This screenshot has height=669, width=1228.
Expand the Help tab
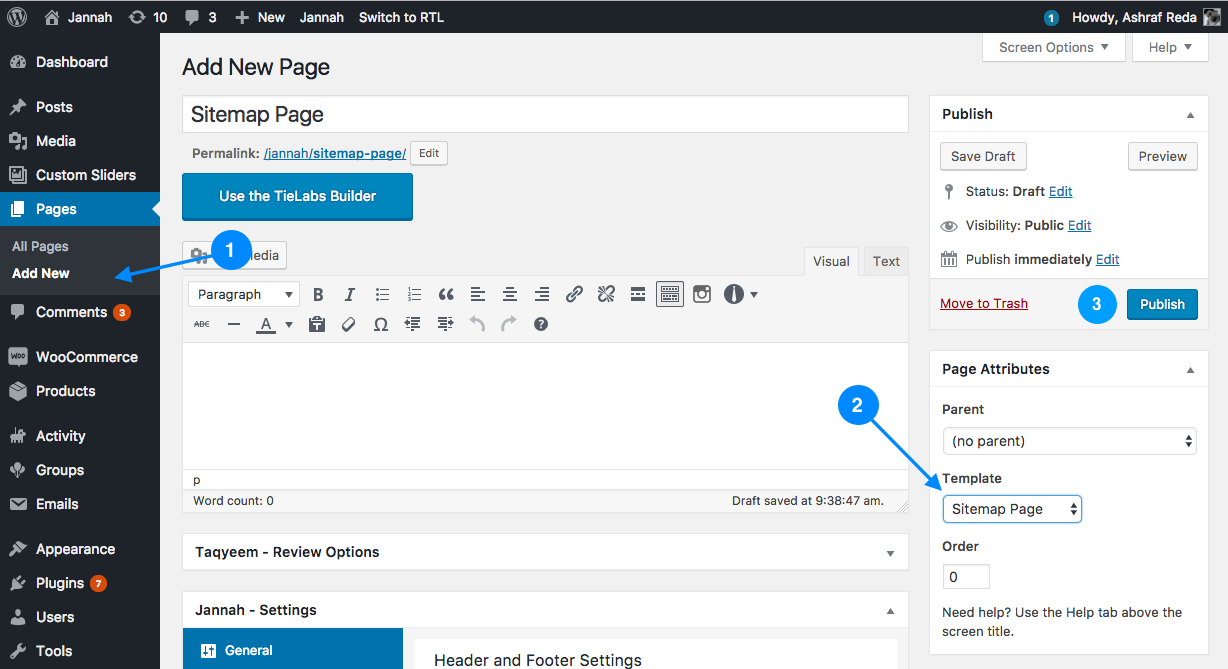pyautogui.click(x=1169, y=47)
